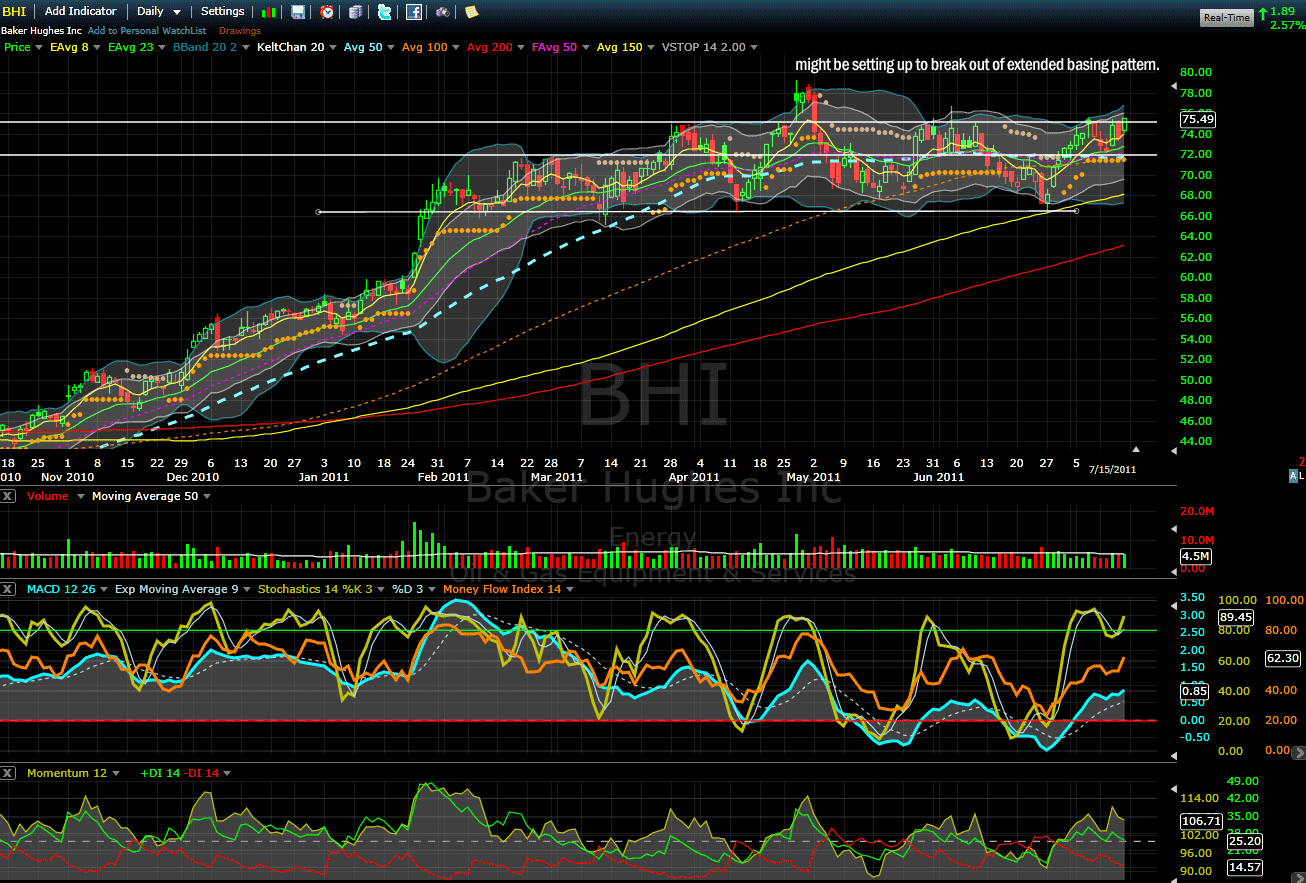Click the 75.49 current price label
The width and height of the screenshot is (1306, 883).
coord(1199,119)
